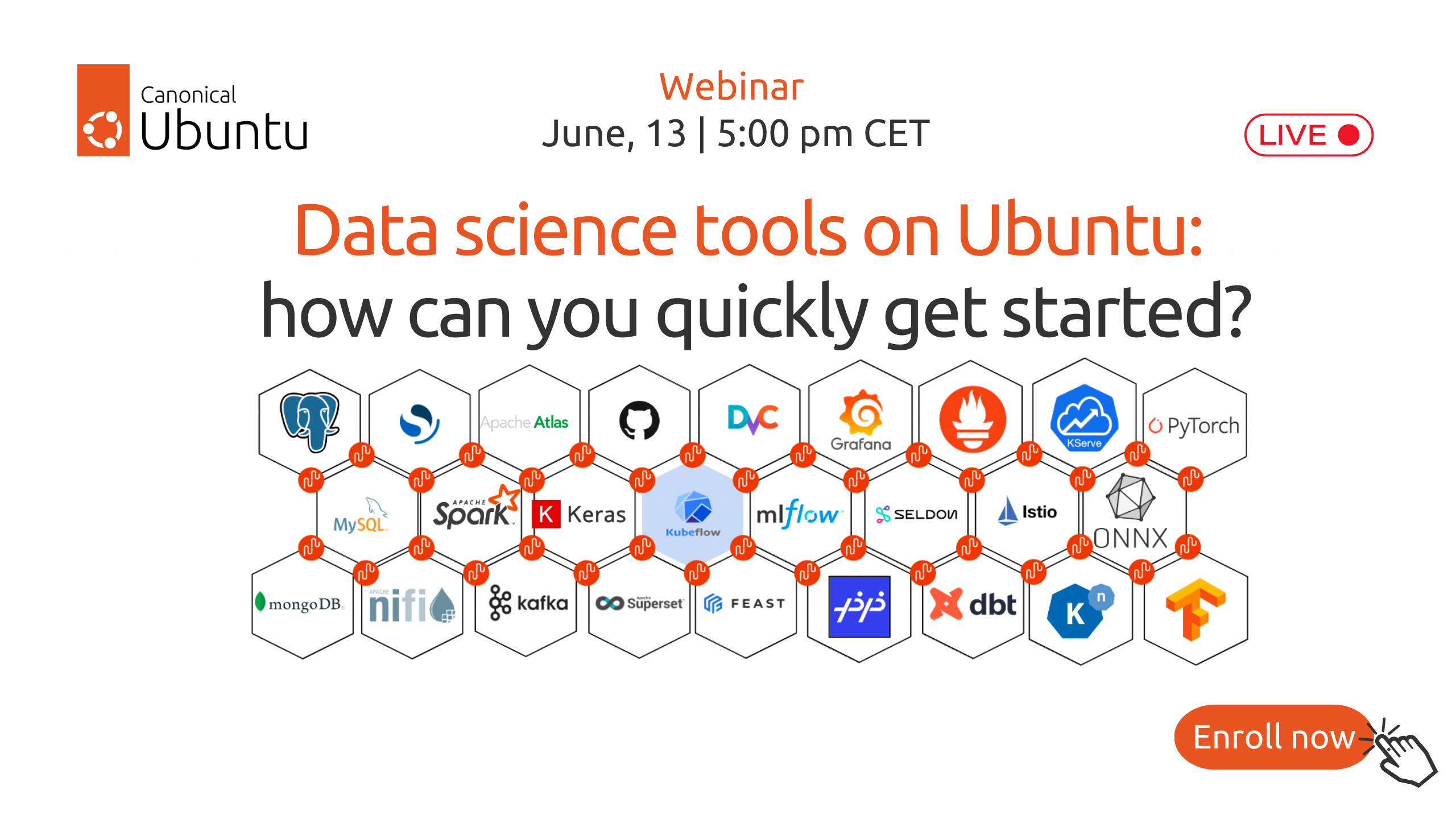Click the Apache Spark icon
The image size is (1456, 819).
click(470, 512)
